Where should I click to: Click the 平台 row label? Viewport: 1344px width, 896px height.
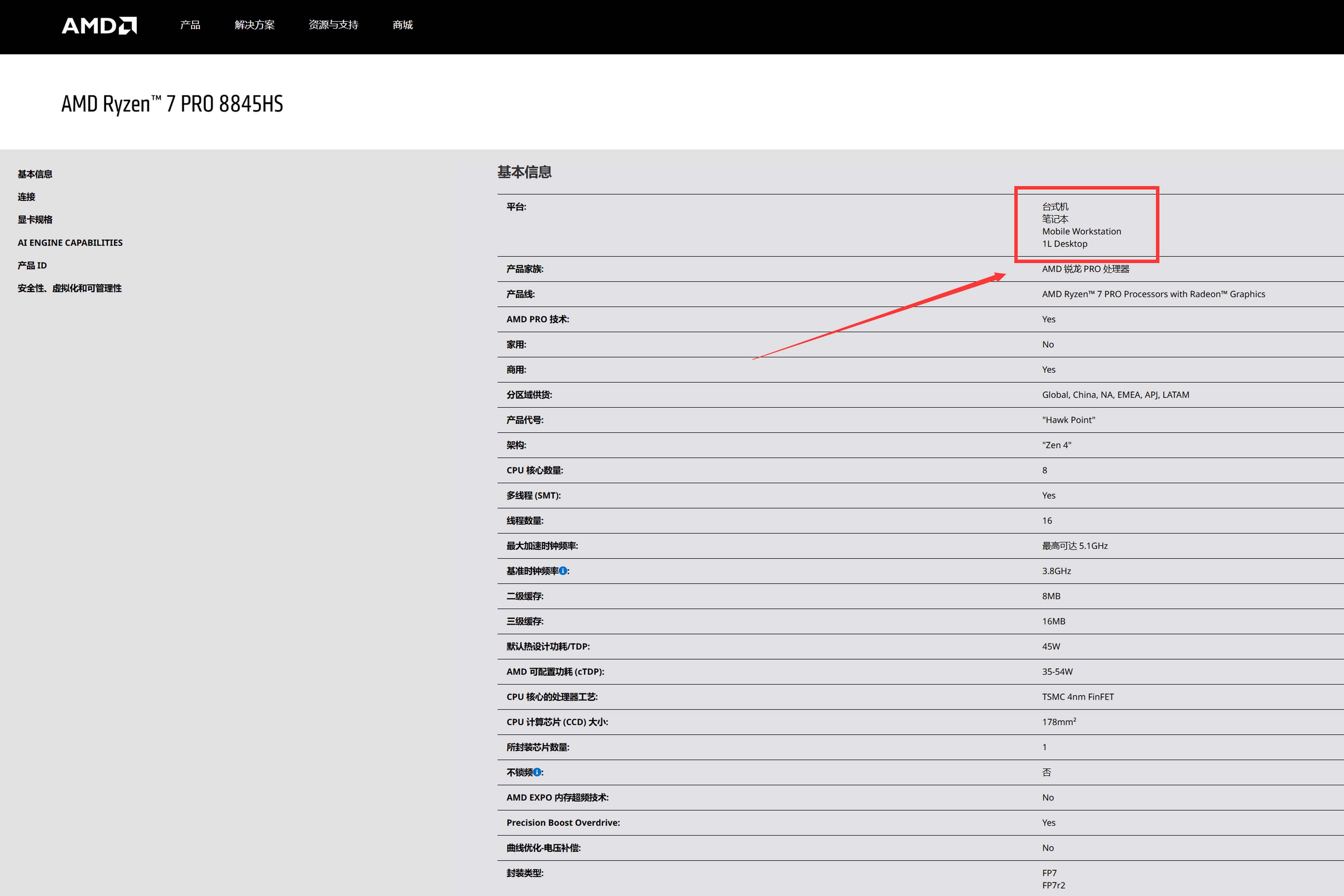coord(516,207)
